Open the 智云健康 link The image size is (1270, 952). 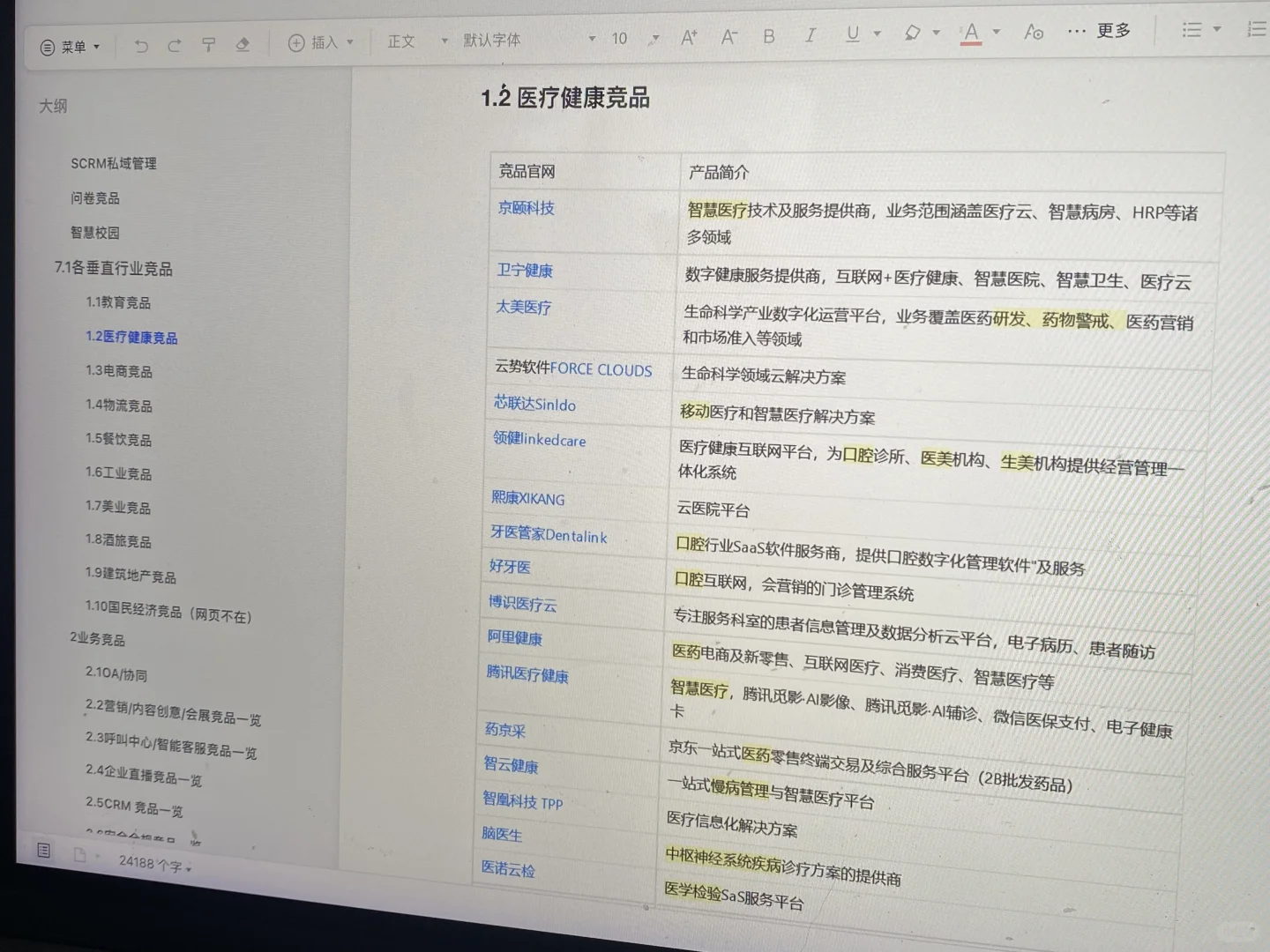coord(511,765)
